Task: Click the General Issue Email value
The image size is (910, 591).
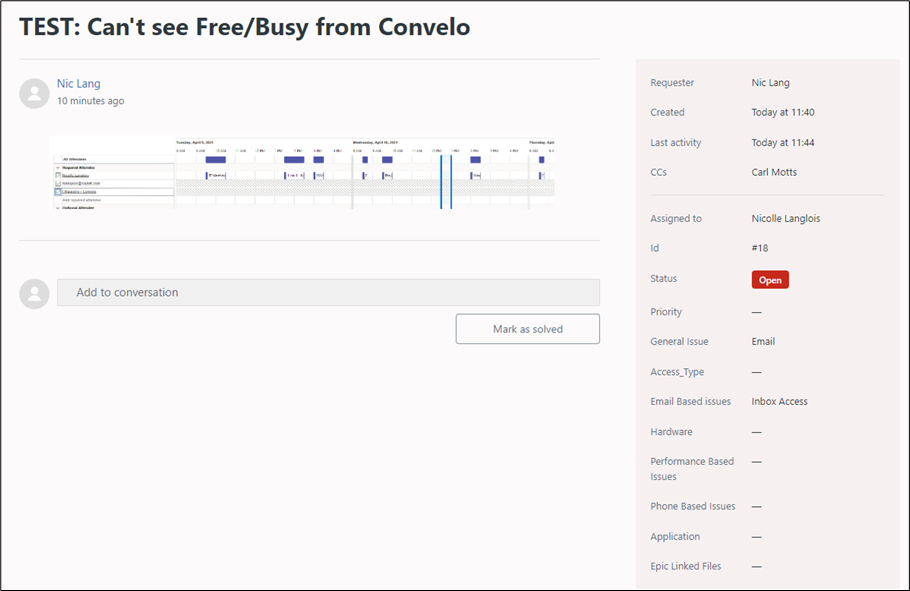Action: (x=763, y=341)
